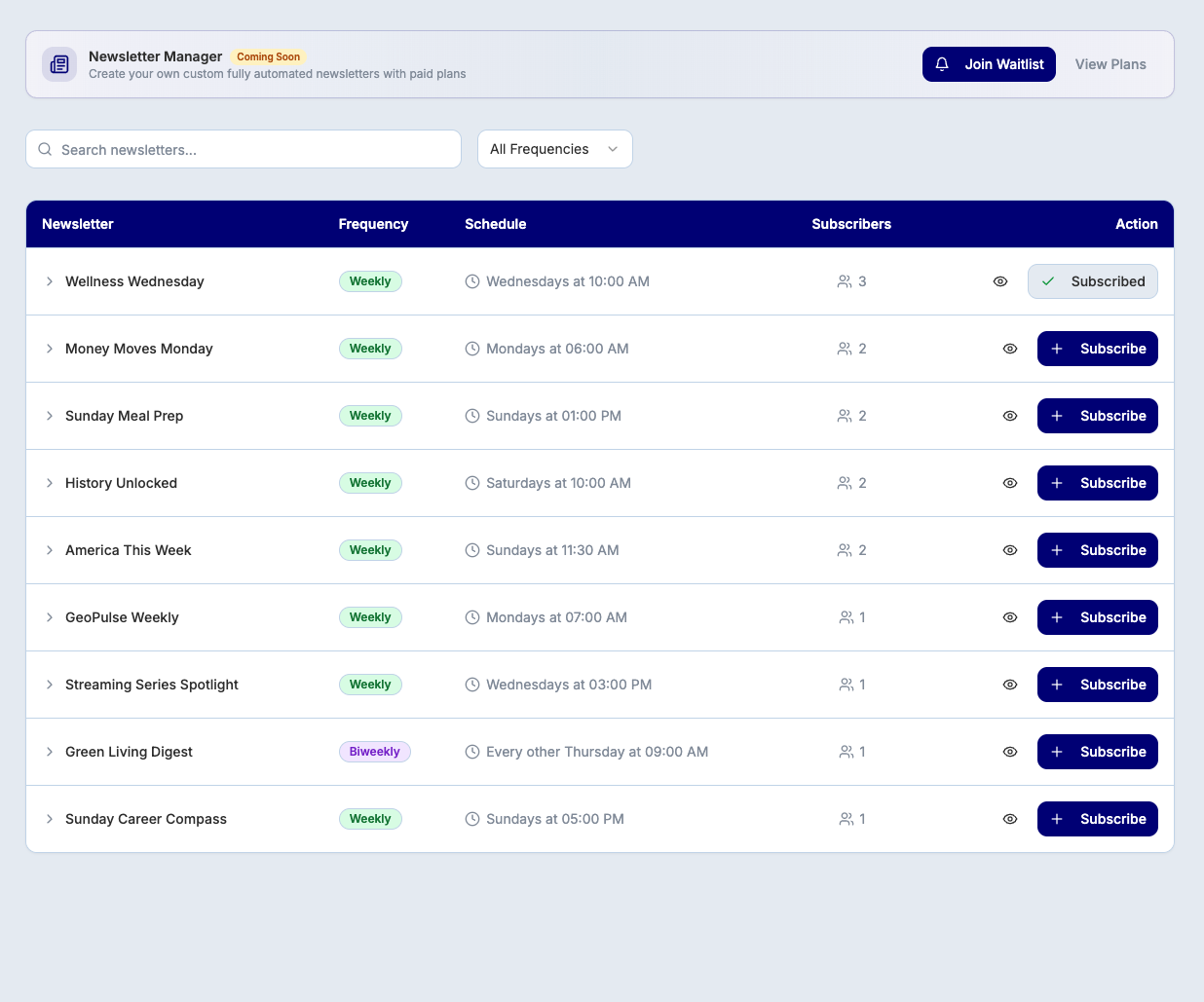Expand the Money Moves Monday row chevron
Image resolution: width=1204 pixels, height=1002 pixels.
(50, 349)
